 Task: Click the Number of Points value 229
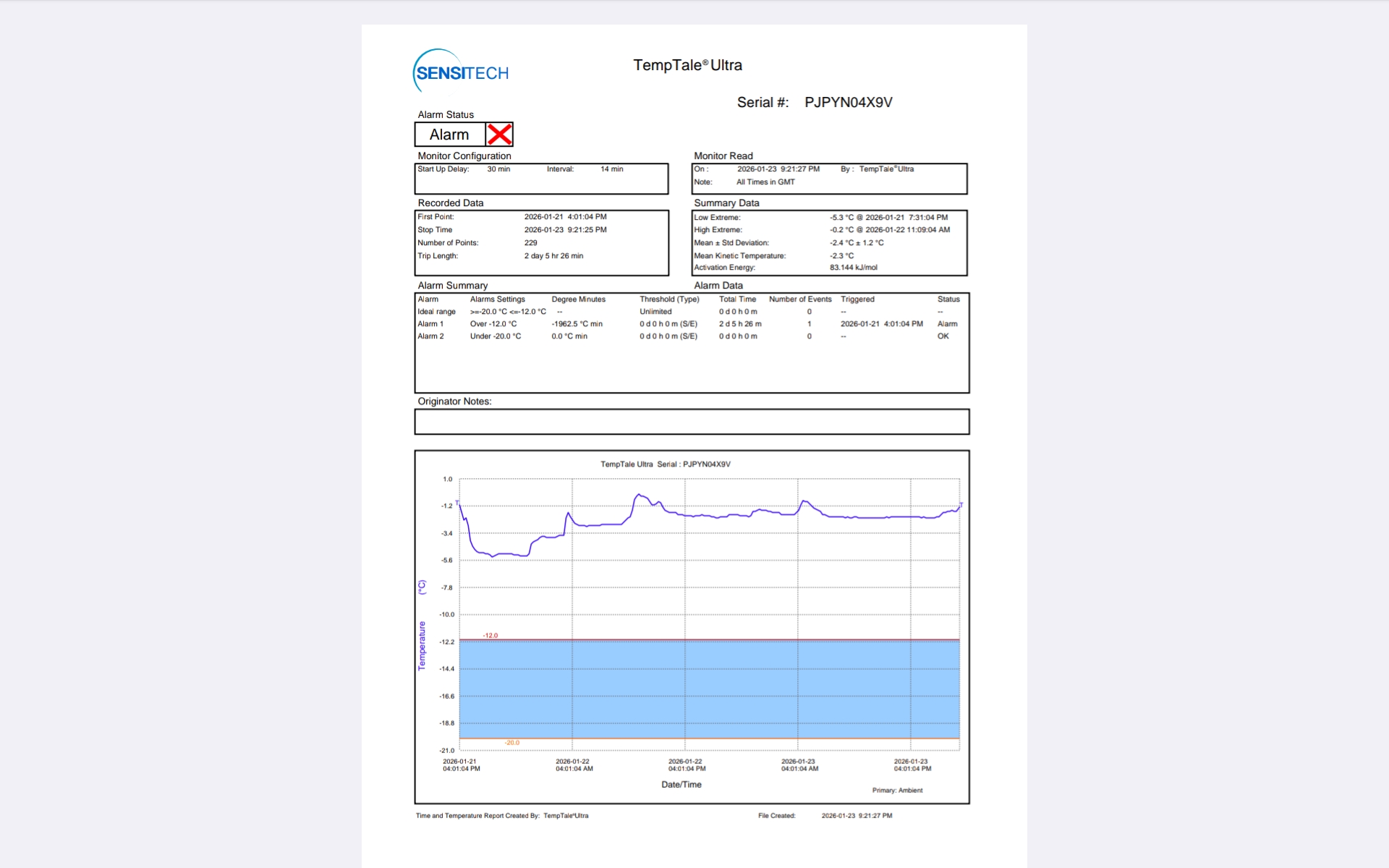tap(530, 243)
